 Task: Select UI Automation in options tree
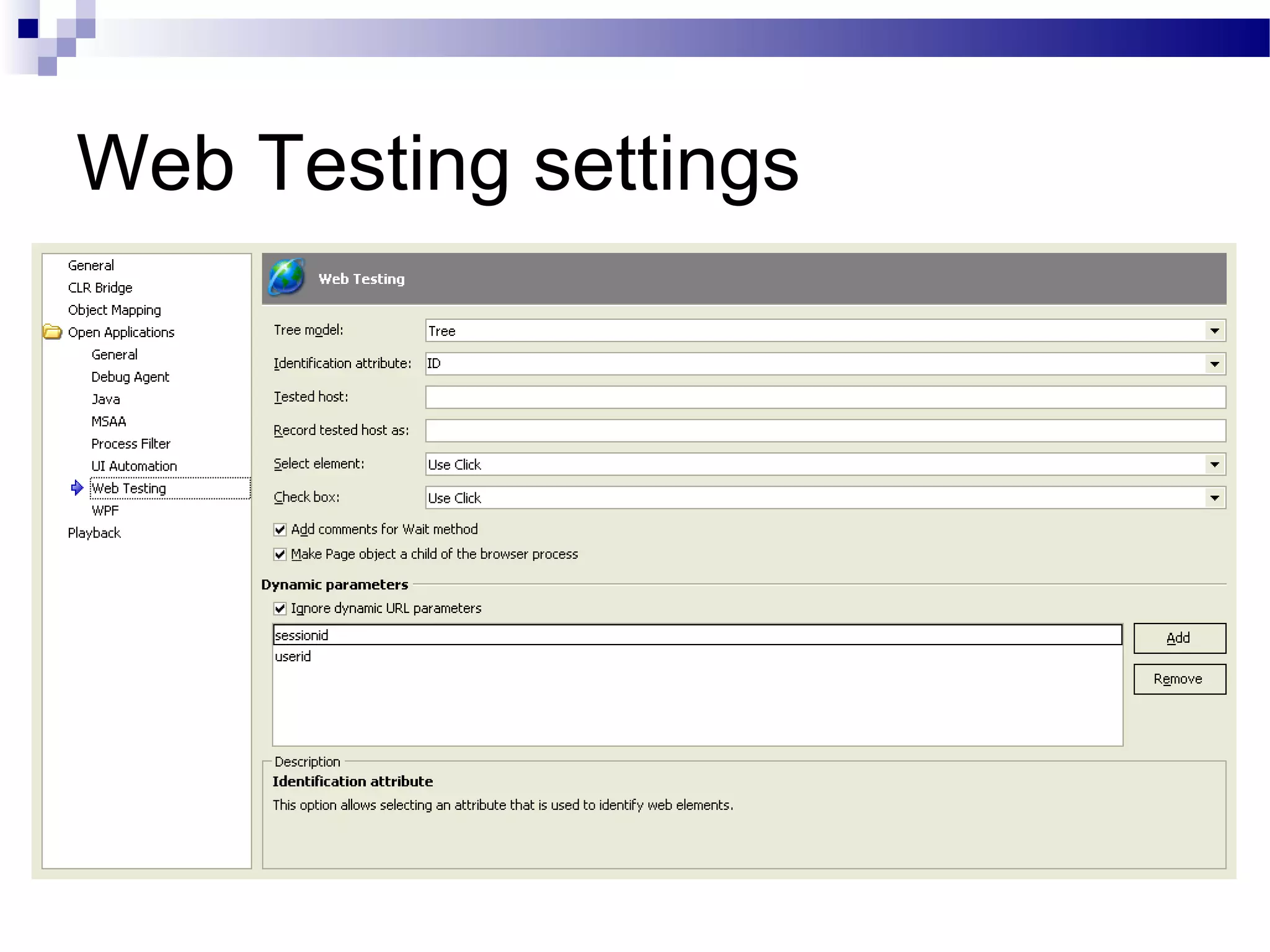click(135, 466)
